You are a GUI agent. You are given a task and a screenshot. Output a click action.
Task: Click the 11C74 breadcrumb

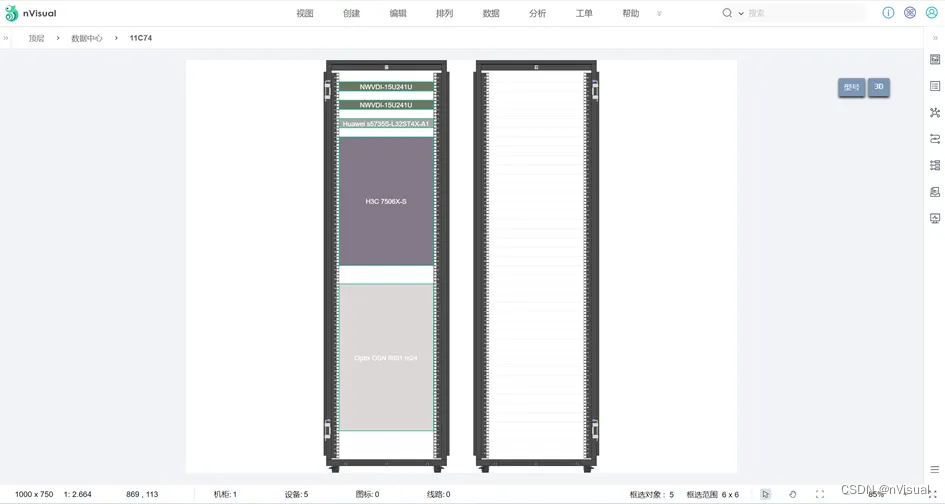(x=140, y=38)
